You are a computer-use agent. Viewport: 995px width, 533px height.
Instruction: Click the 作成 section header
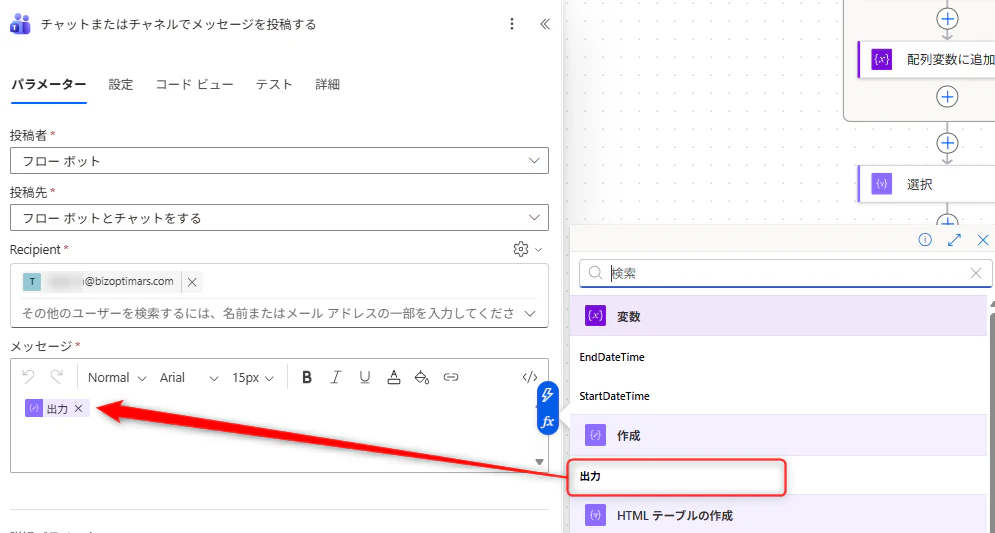point(779,435)
